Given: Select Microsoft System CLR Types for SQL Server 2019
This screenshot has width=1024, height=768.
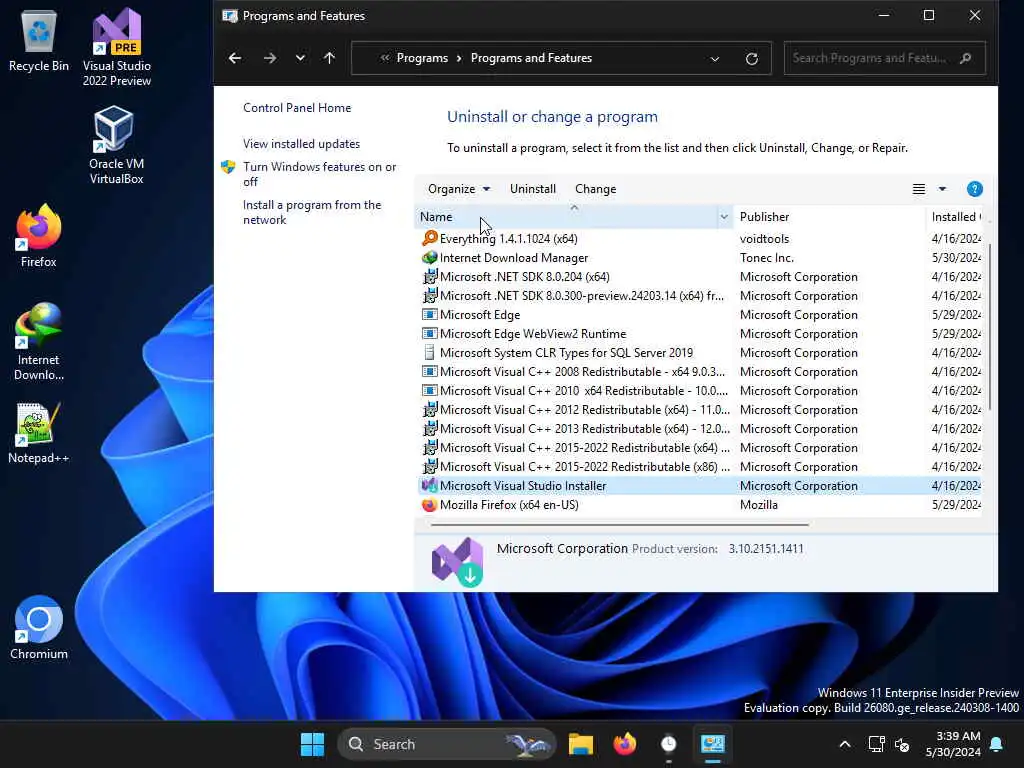Looking at the screenshot, I should [x=700, y=353].
